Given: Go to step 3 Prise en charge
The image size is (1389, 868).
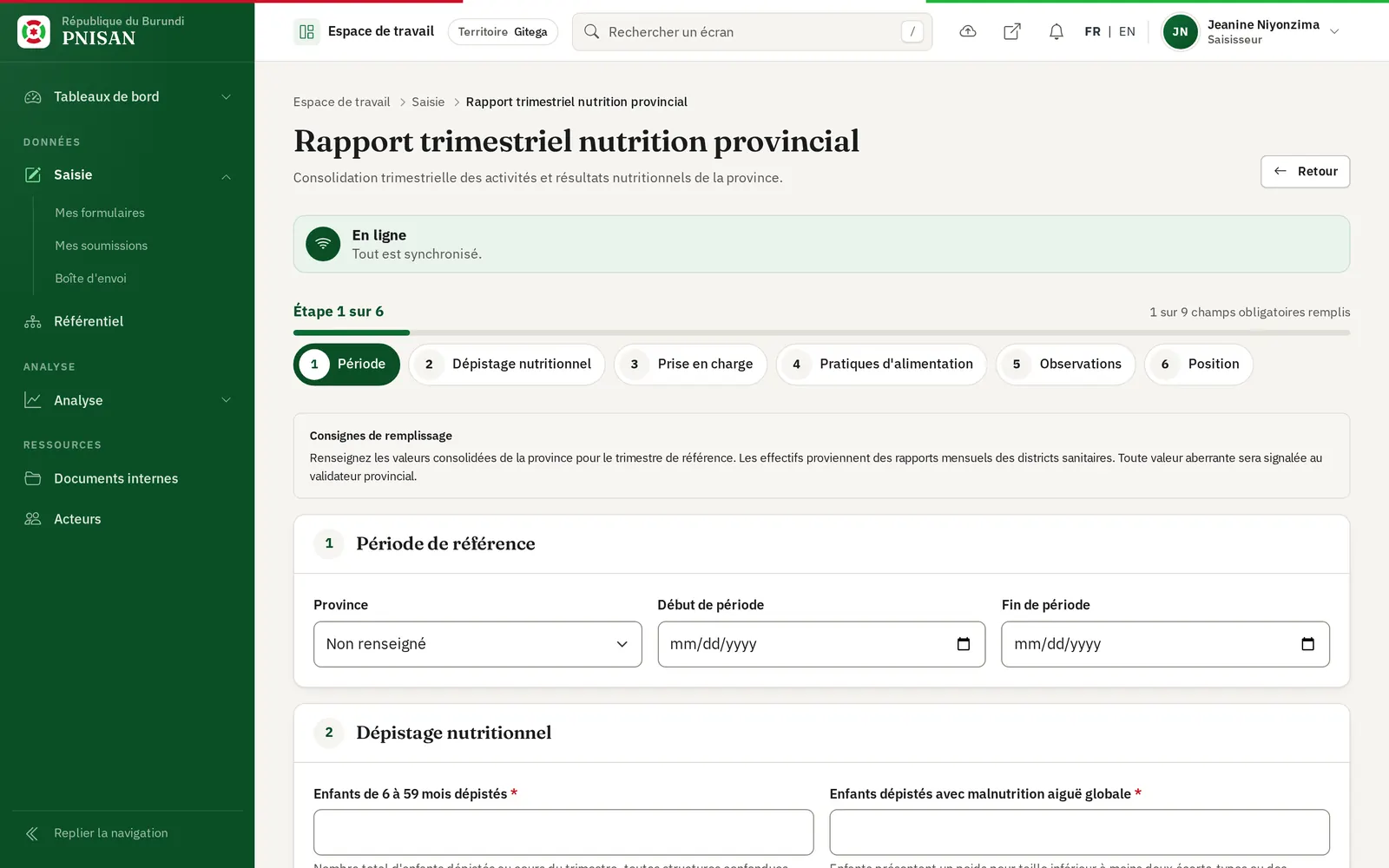Looking at the screenshot, I should click(690, 365).
